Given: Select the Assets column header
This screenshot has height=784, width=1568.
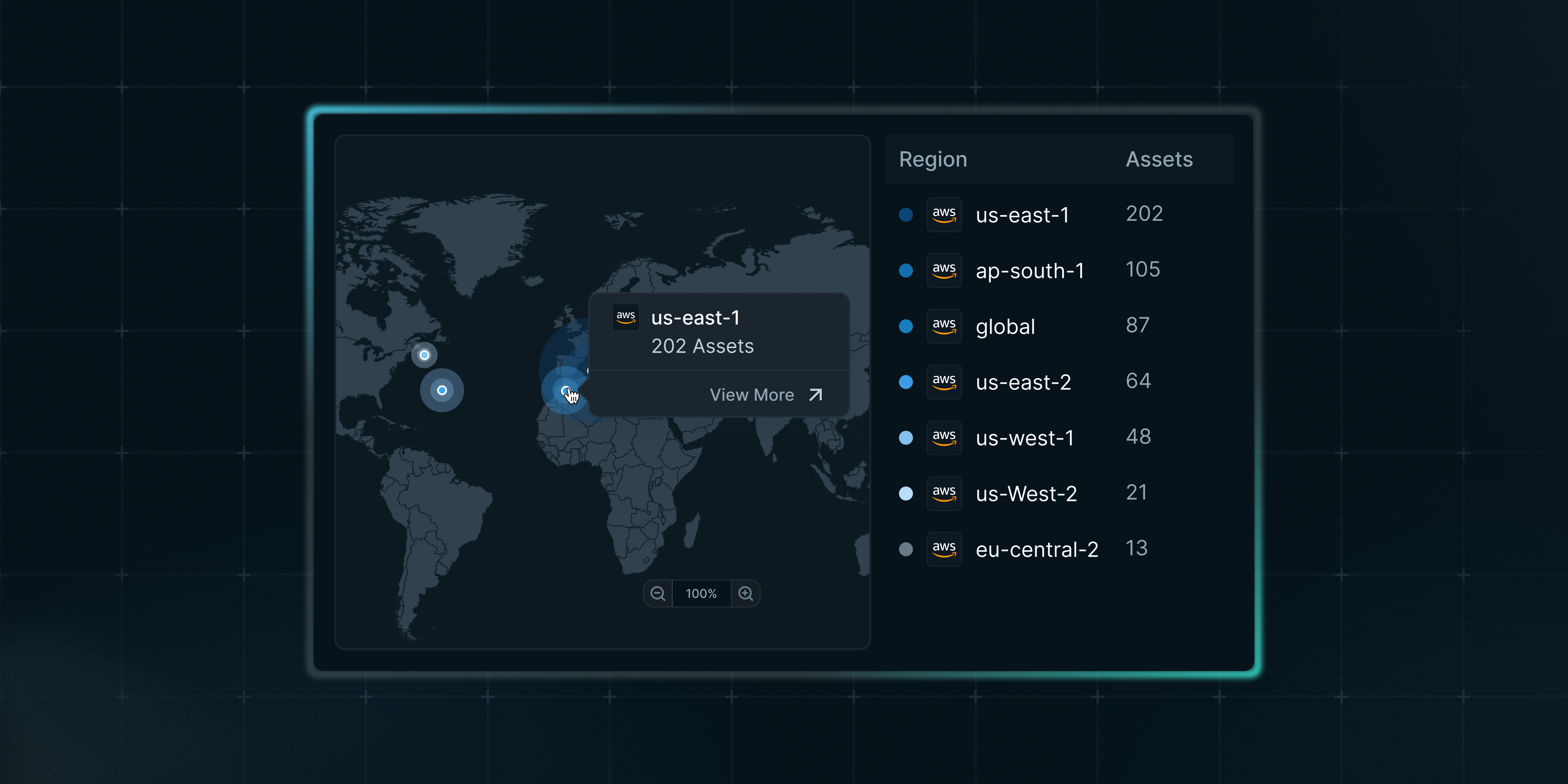Looking at the screenshot, I should point(1159,159).
